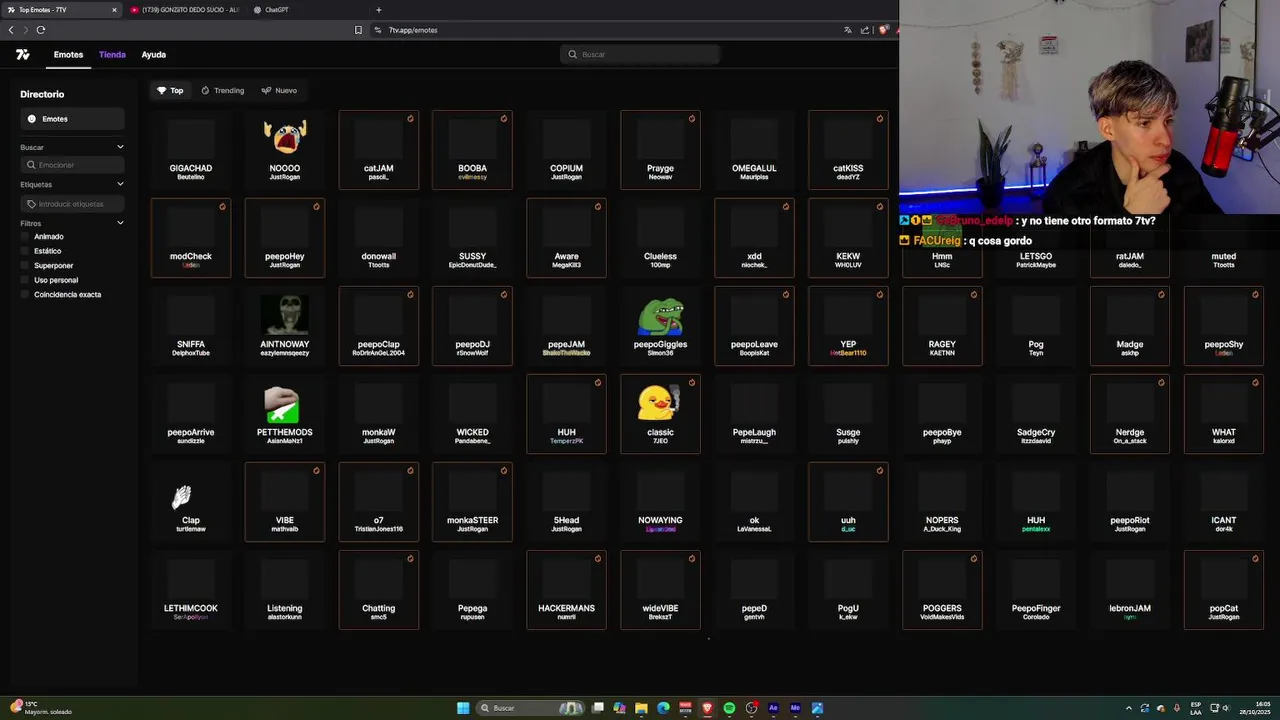Screen dimensions: 1280x720
Task: Show hidden system tray icons
Action: tap(1129, 708)
